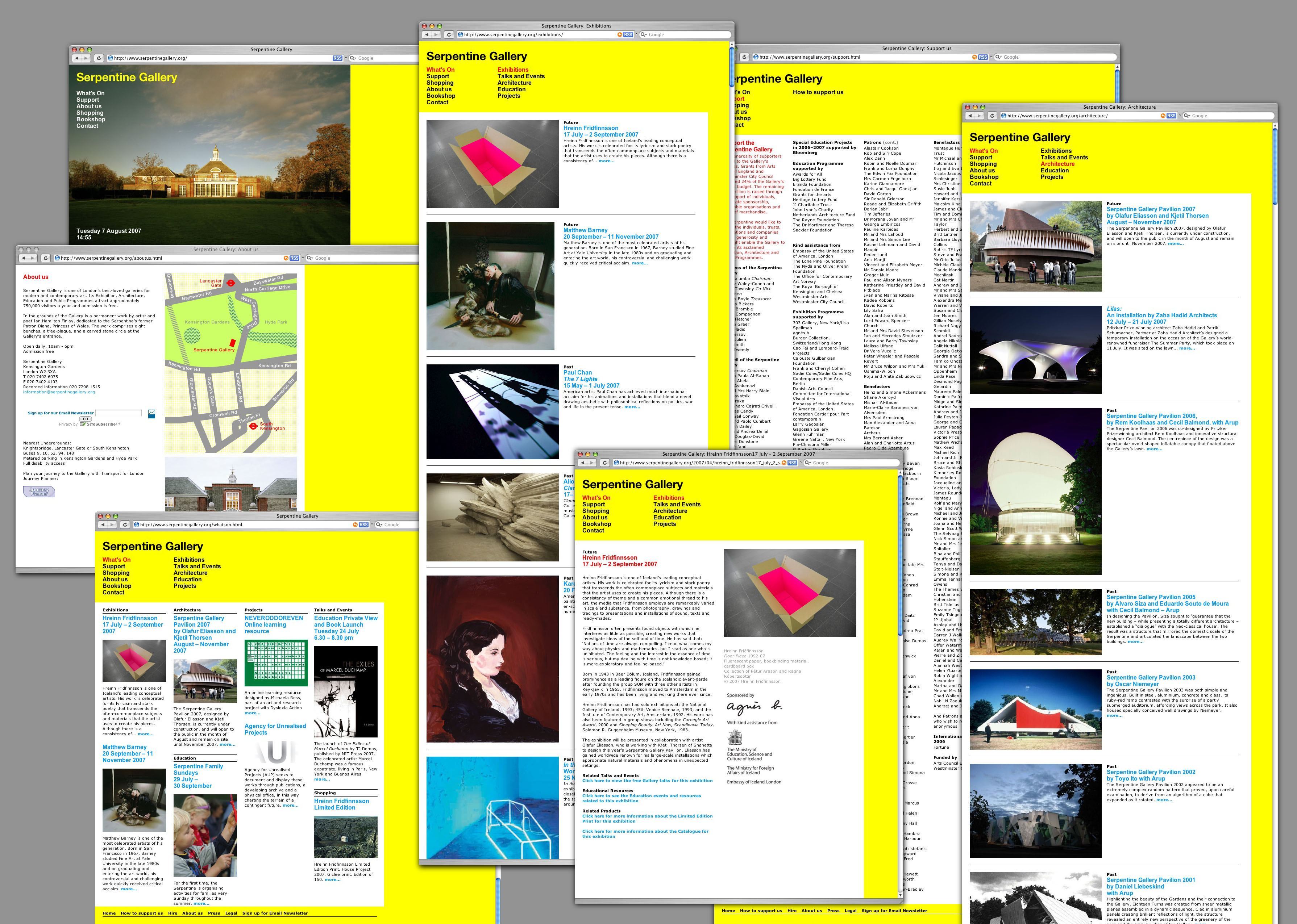Image resolution: width=1297 pixels, height=924 pixels.
Task: Click forward arrow in whatson.html window
Action: tap(112, 525)
